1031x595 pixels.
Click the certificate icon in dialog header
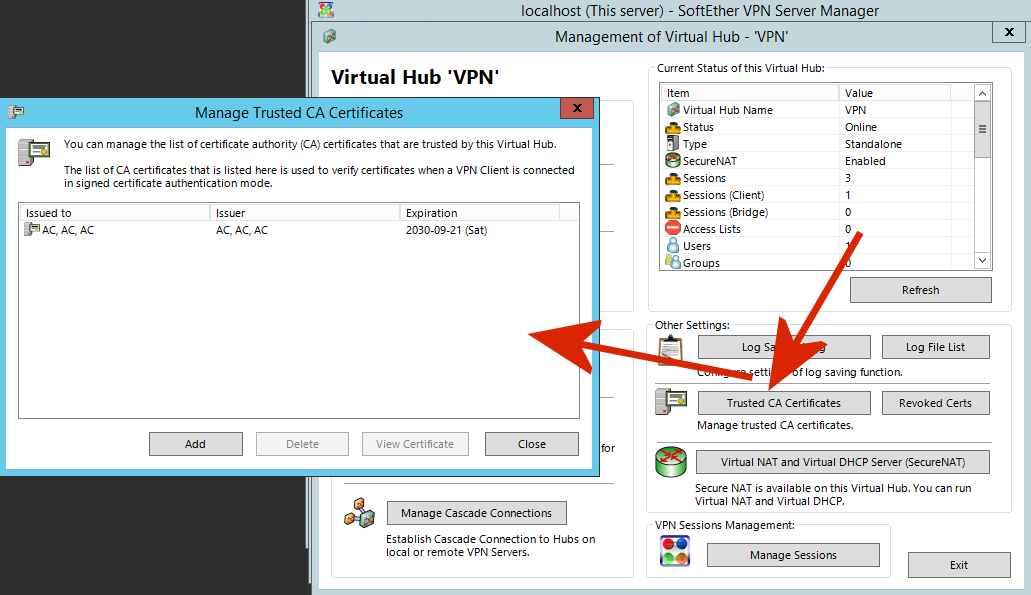[34, 153]
